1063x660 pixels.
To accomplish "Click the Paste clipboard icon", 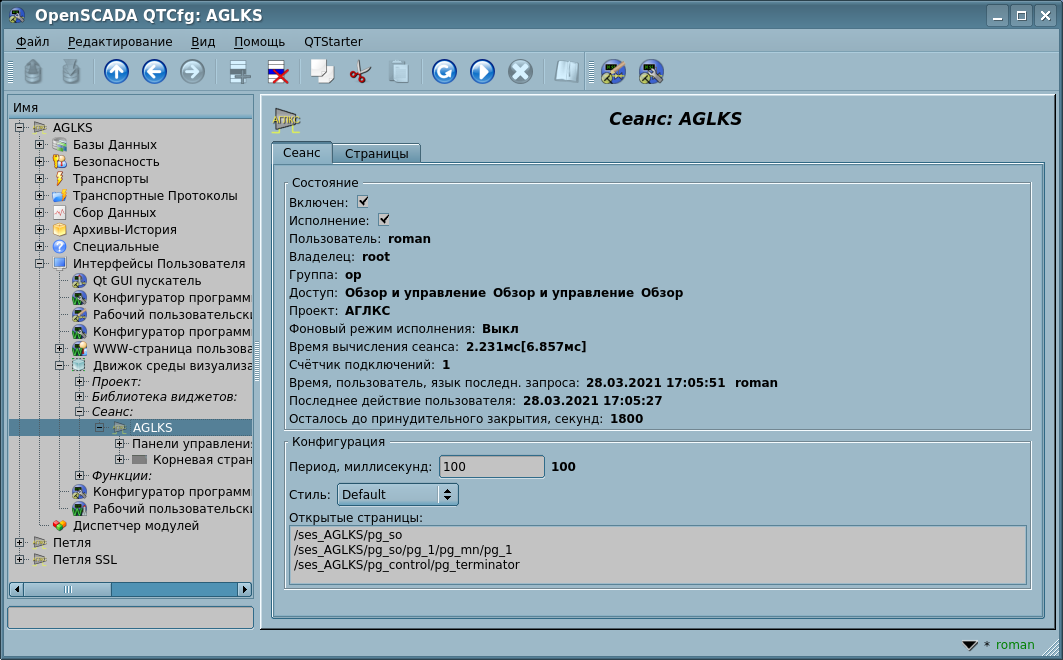I will (399, 72).
